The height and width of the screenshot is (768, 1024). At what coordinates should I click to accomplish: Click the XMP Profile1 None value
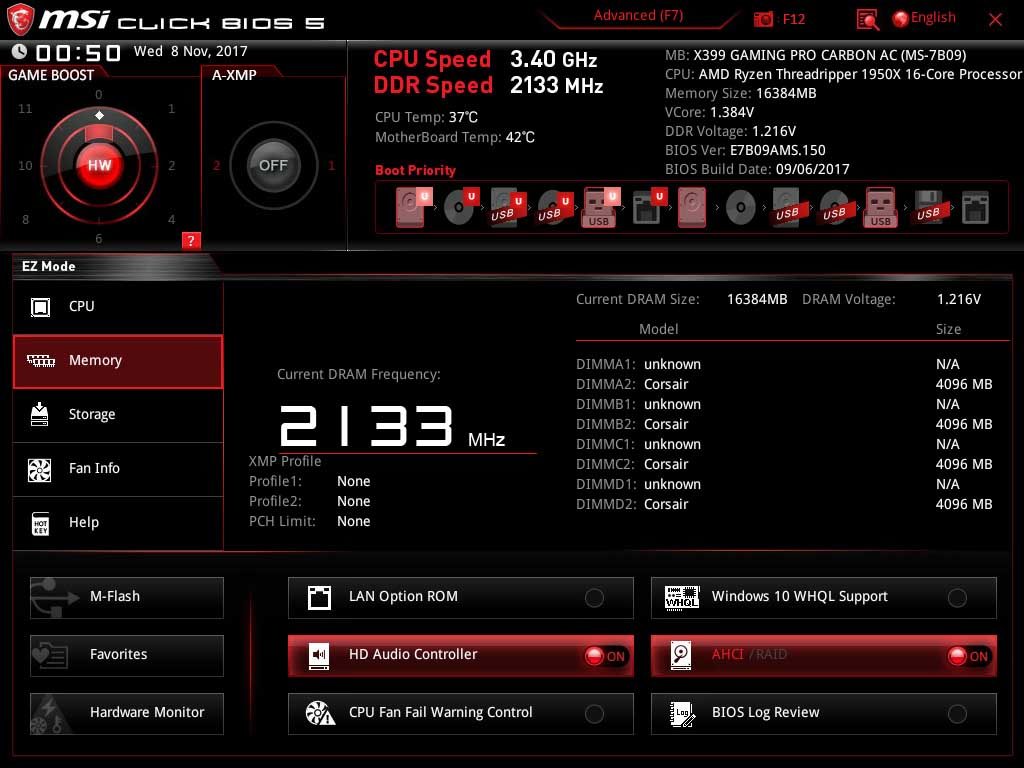point(353,481)
